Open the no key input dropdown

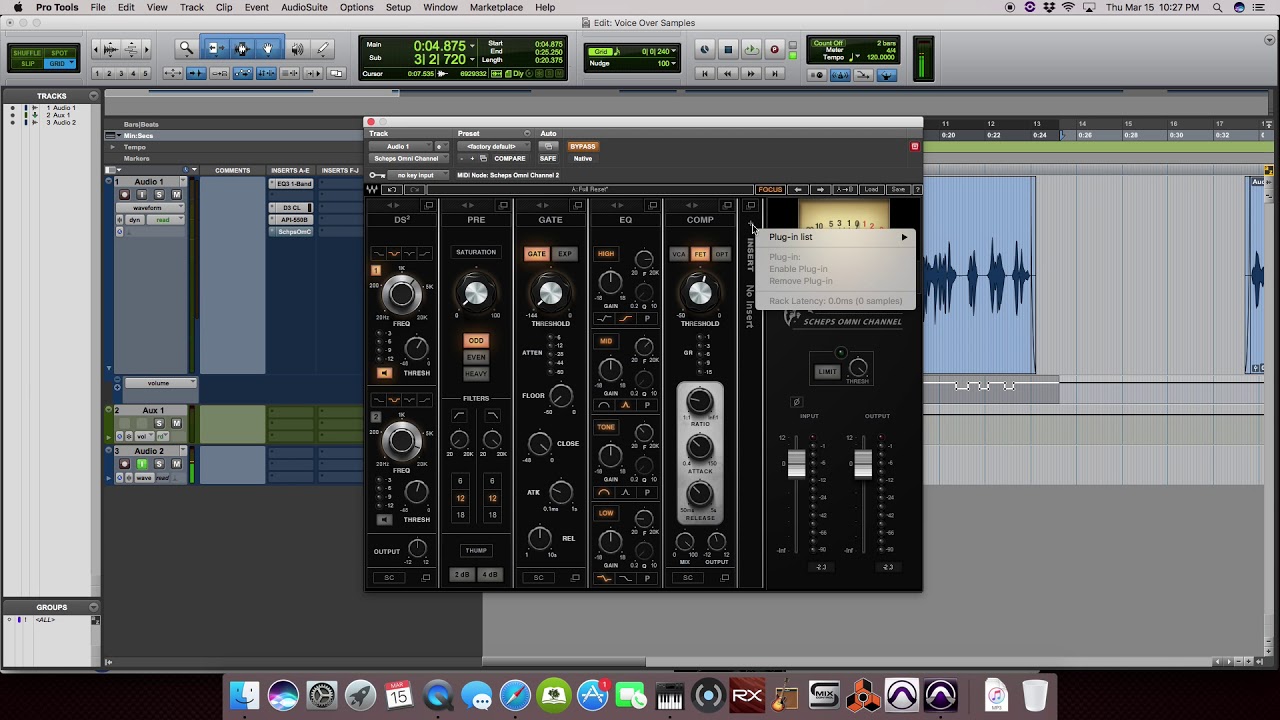click(x=416, y=175)
